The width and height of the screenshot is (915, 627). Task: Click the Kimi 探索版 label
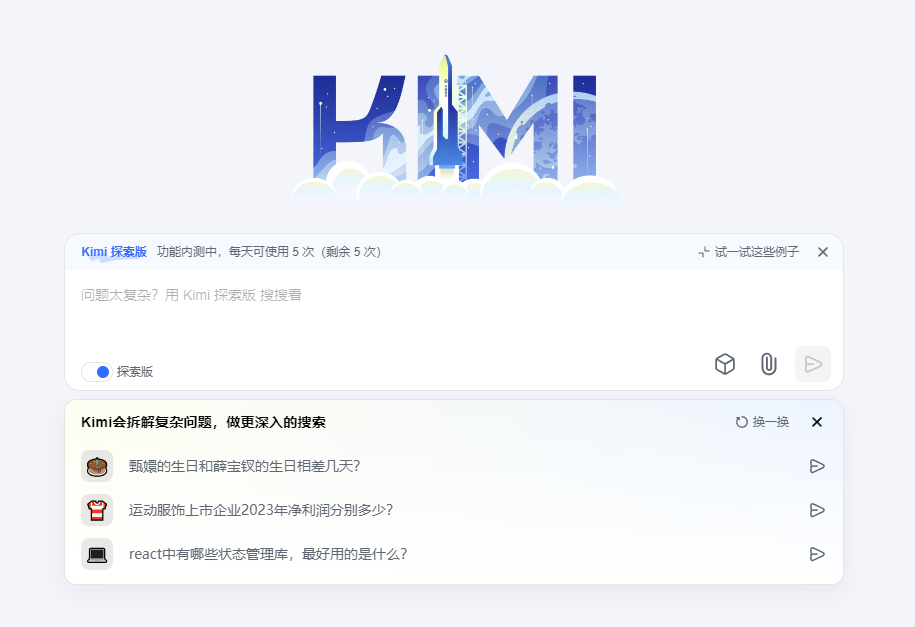click(x=114, y=252)
